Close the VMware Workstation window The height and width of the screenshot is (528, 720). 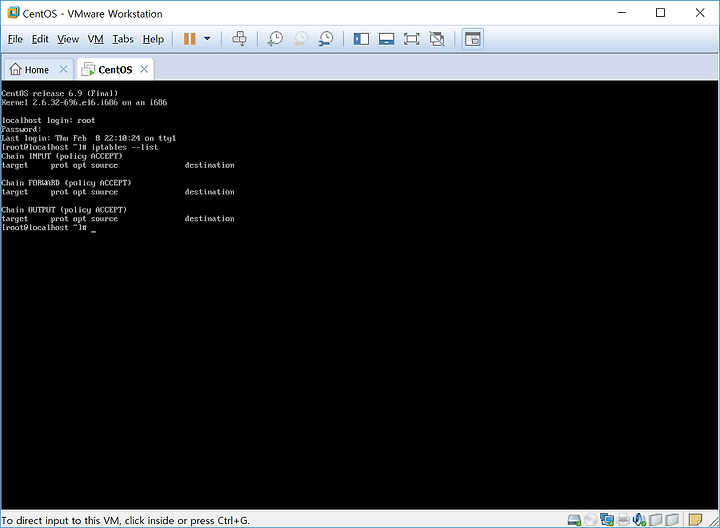pyautogui.click(x=700, y=13)
